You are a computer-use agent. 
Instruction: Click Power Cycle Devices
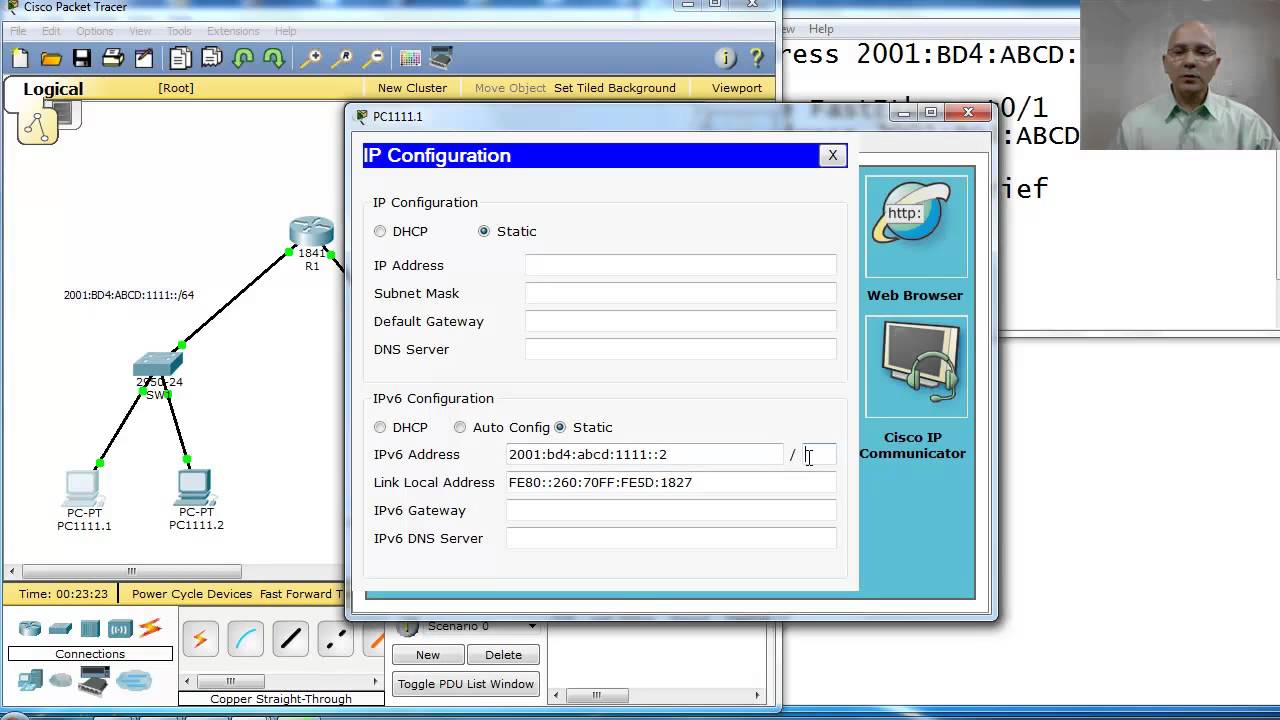[x=192, y=594]
